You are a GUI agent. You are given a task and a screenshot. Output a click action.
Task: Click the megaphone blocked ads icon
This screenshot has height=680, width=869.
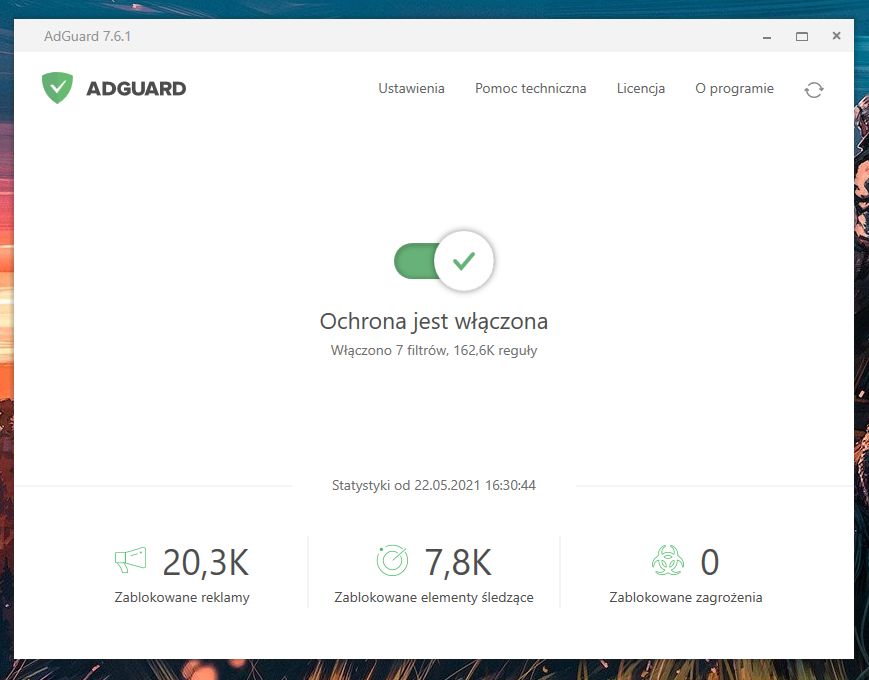[x=130, y=560]
